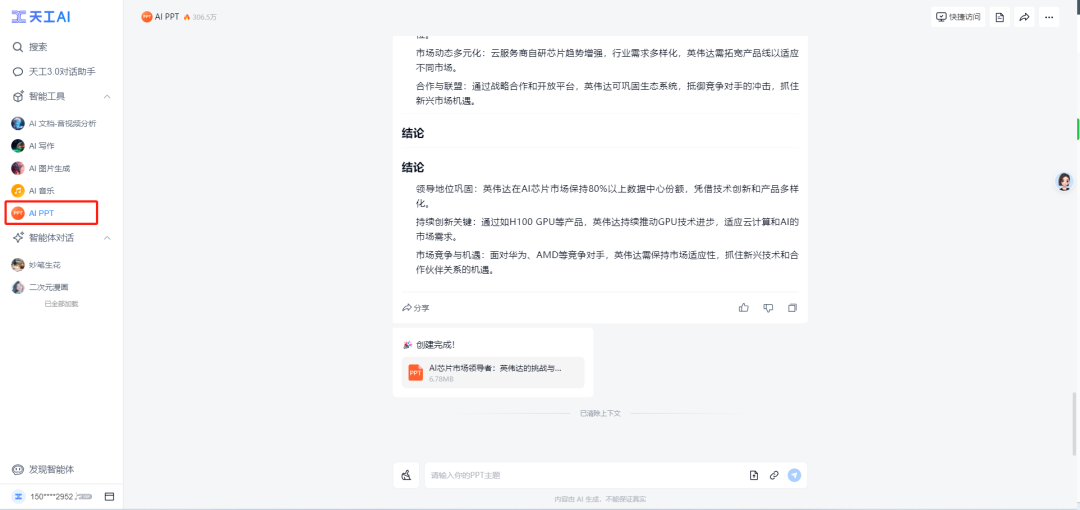Click the 分享 link below the response
Image resolution: width=1080 pixels, height=510 pixels.
tap(416, 308)
